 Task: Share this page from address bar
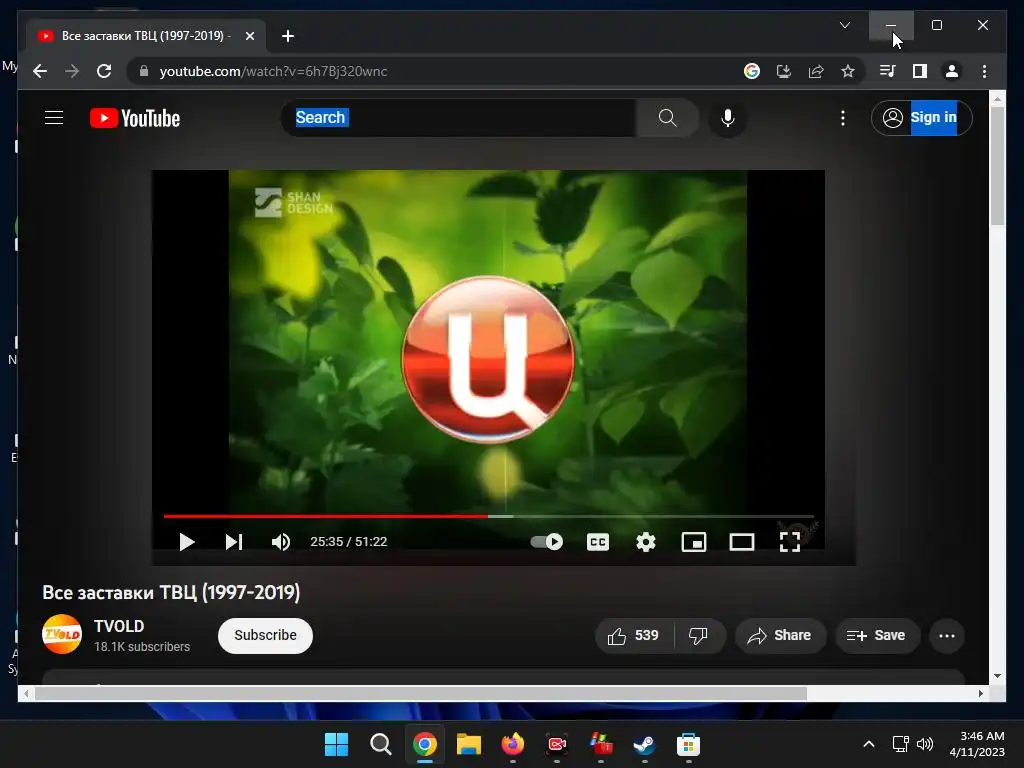pos(816,71)
